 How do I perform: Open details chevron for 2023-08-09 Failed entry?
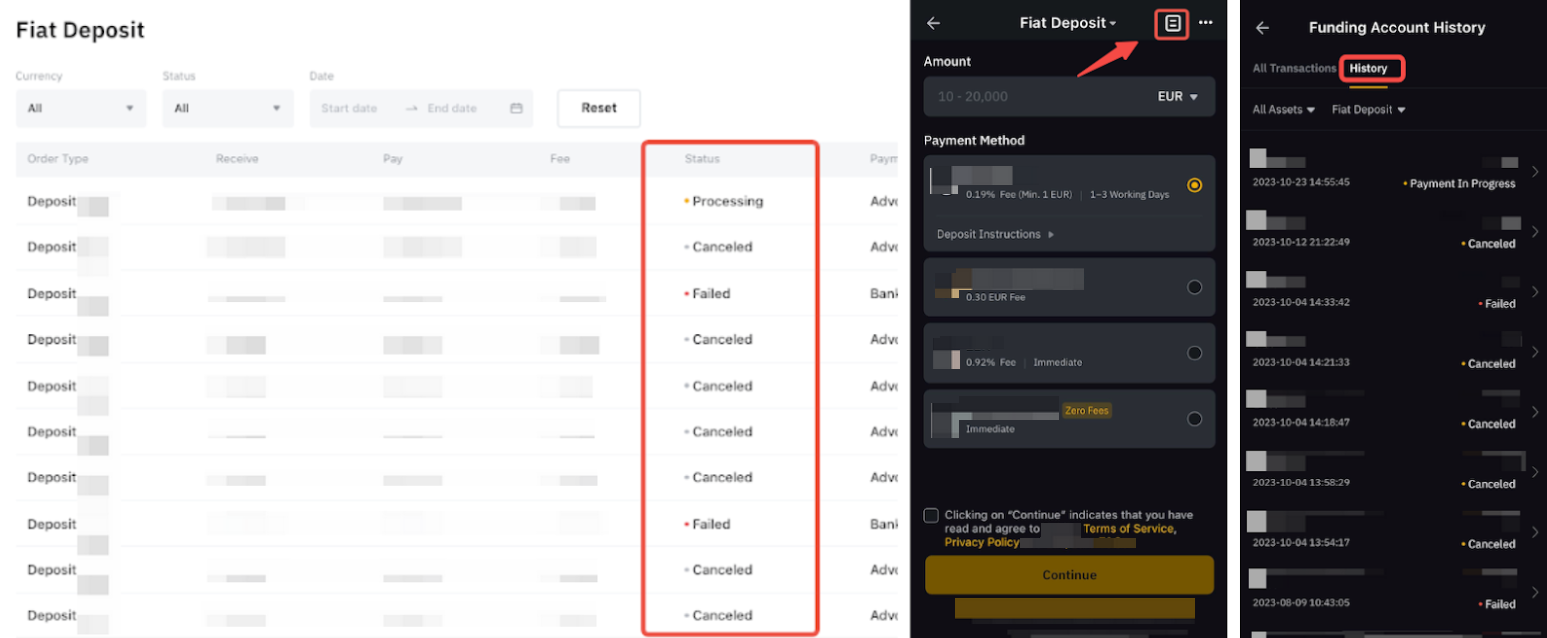[1535, 592]
